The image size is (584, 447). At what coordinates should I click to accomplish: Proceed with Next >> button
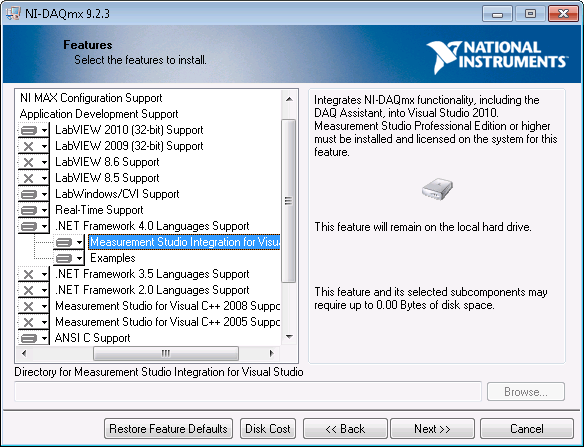point(432,429)
